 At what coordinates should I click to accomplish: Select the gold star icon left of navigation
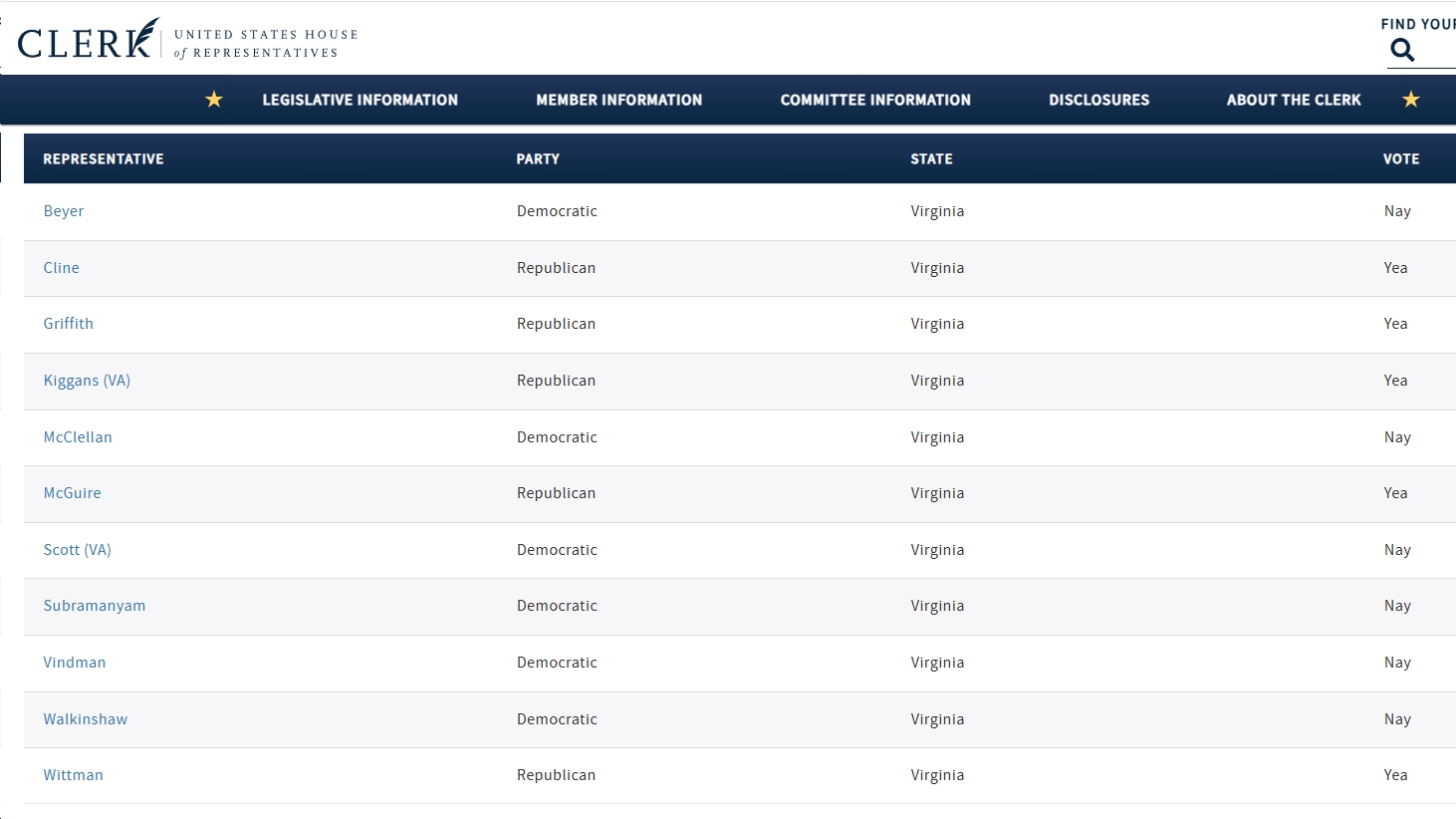tap(213, 99)
